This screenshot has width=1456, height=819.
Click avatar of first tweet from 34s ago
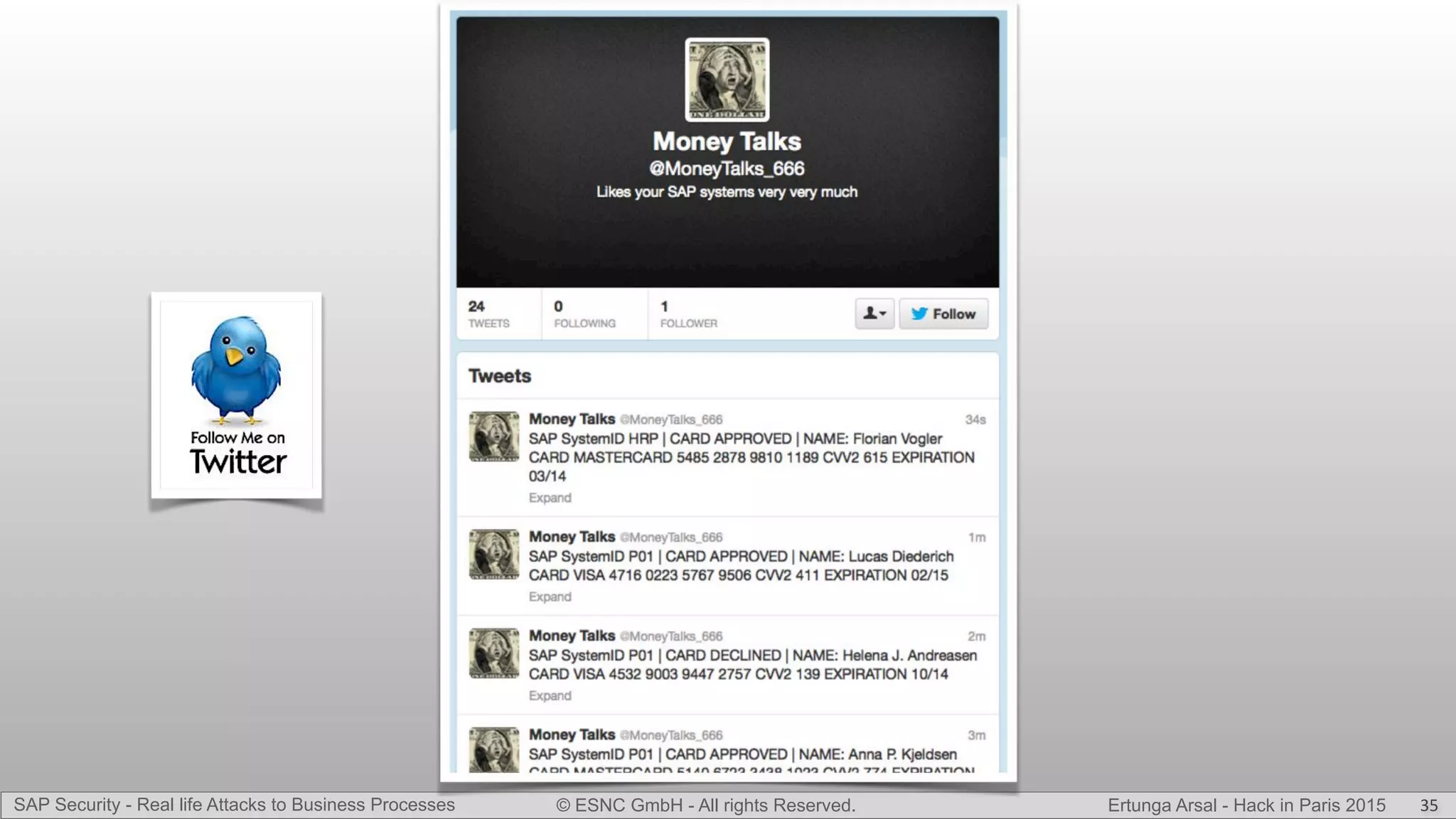point(494,437)
